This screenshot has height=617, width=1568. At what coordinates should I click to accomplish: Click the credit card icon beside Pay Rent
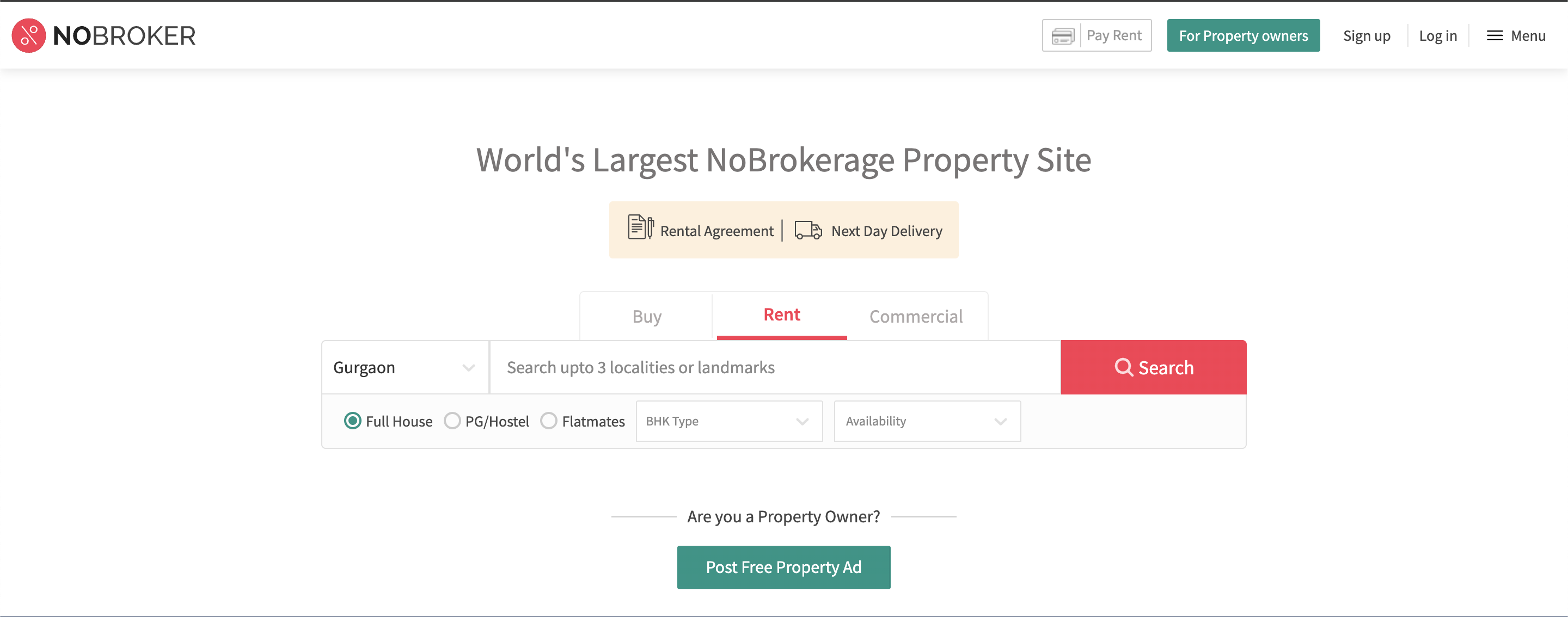pyautogui.click(x=1063, y=35)
